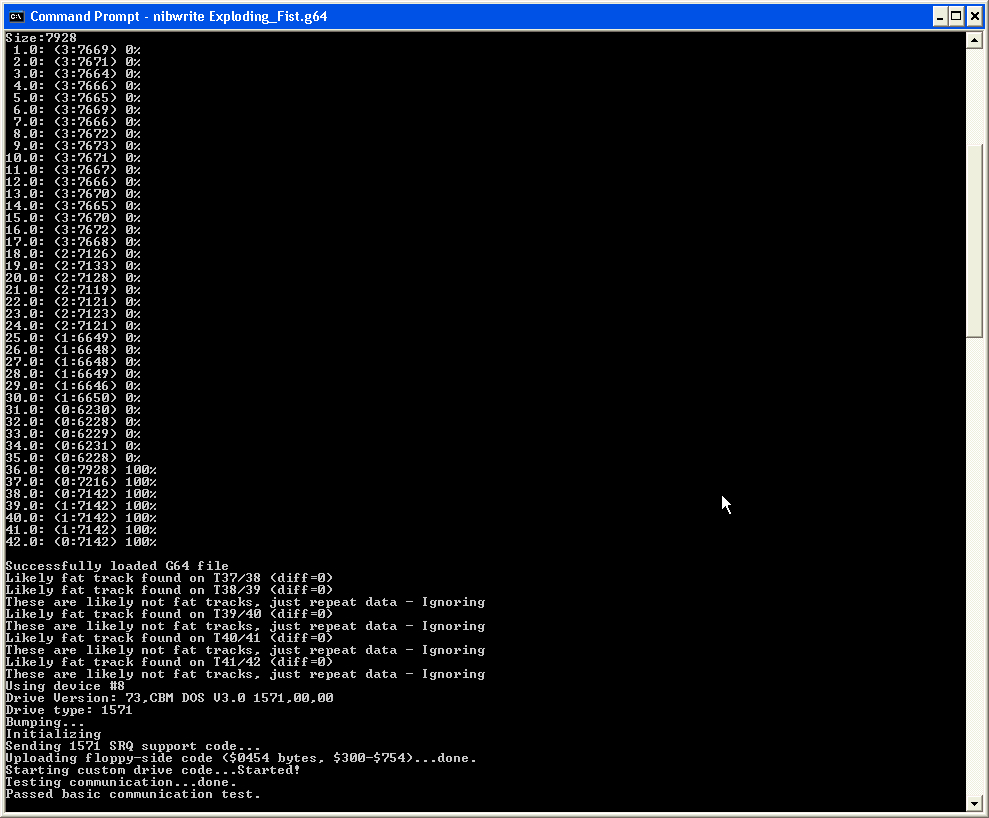
Task: Click the scrollbar track above the thumb
Action: [x=974, y=97]
